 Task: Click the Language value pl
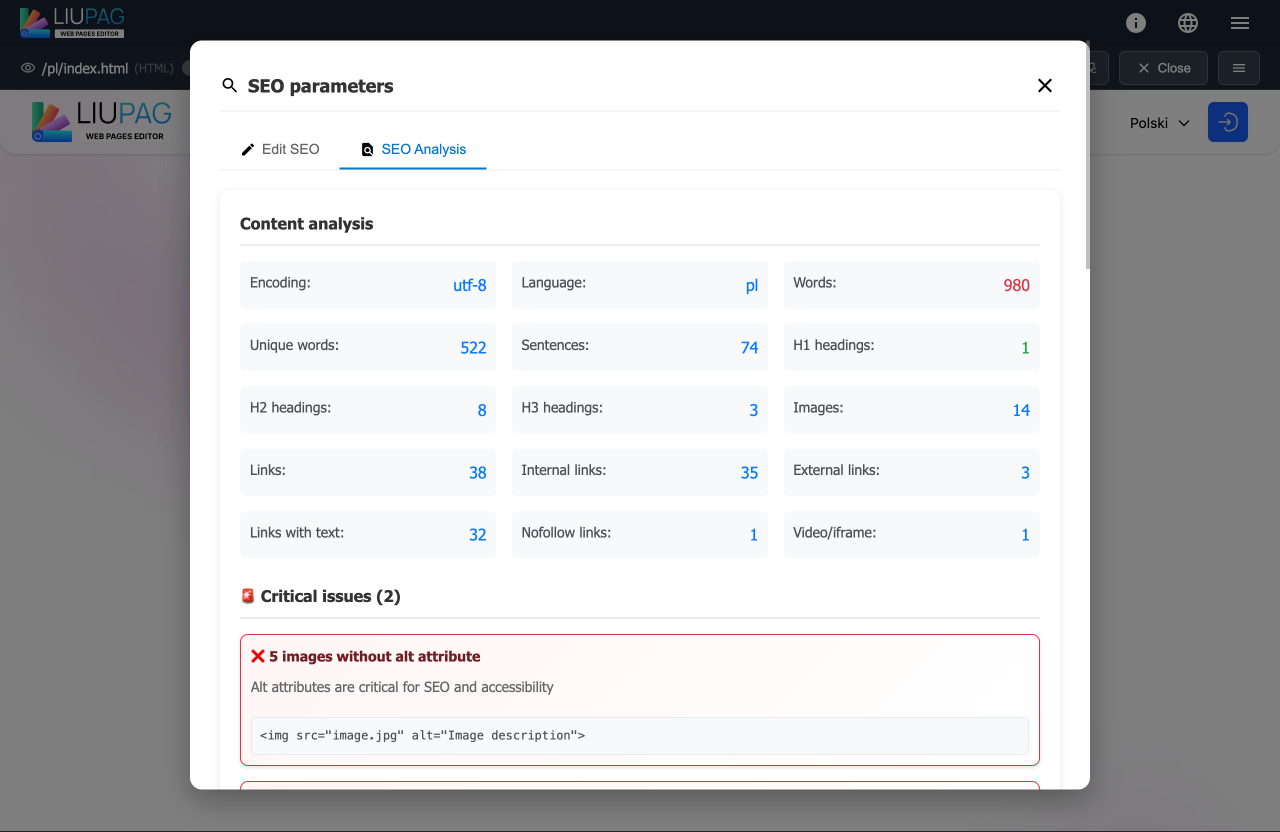[752, 285]
